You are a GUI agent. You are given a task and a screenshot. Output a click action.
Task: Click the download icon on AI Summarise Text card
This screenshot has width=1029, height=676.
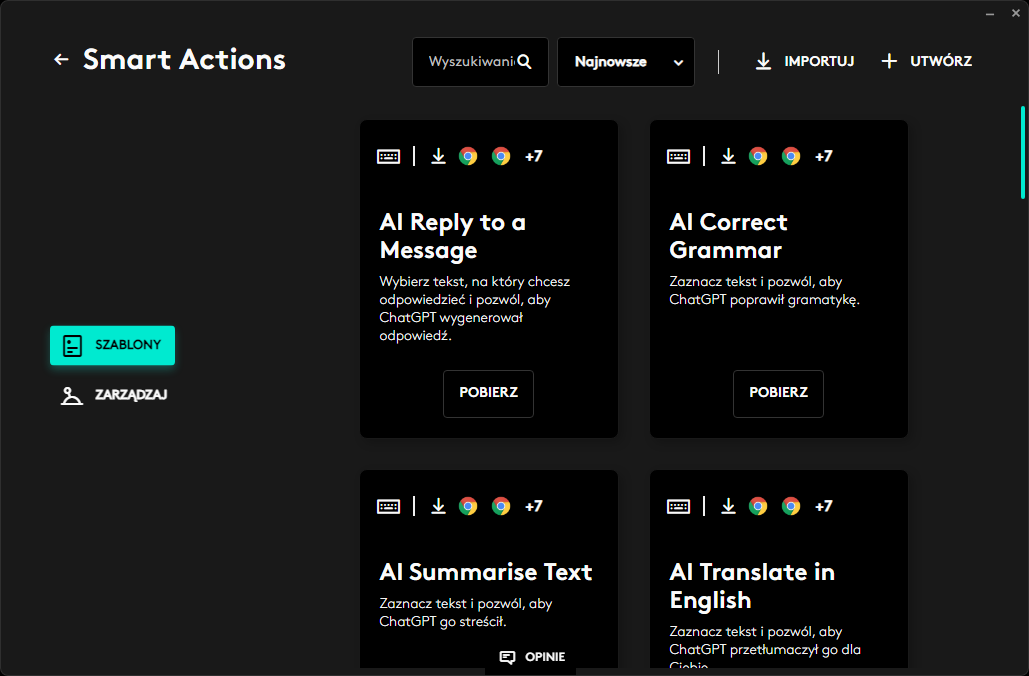click(438, 506)
